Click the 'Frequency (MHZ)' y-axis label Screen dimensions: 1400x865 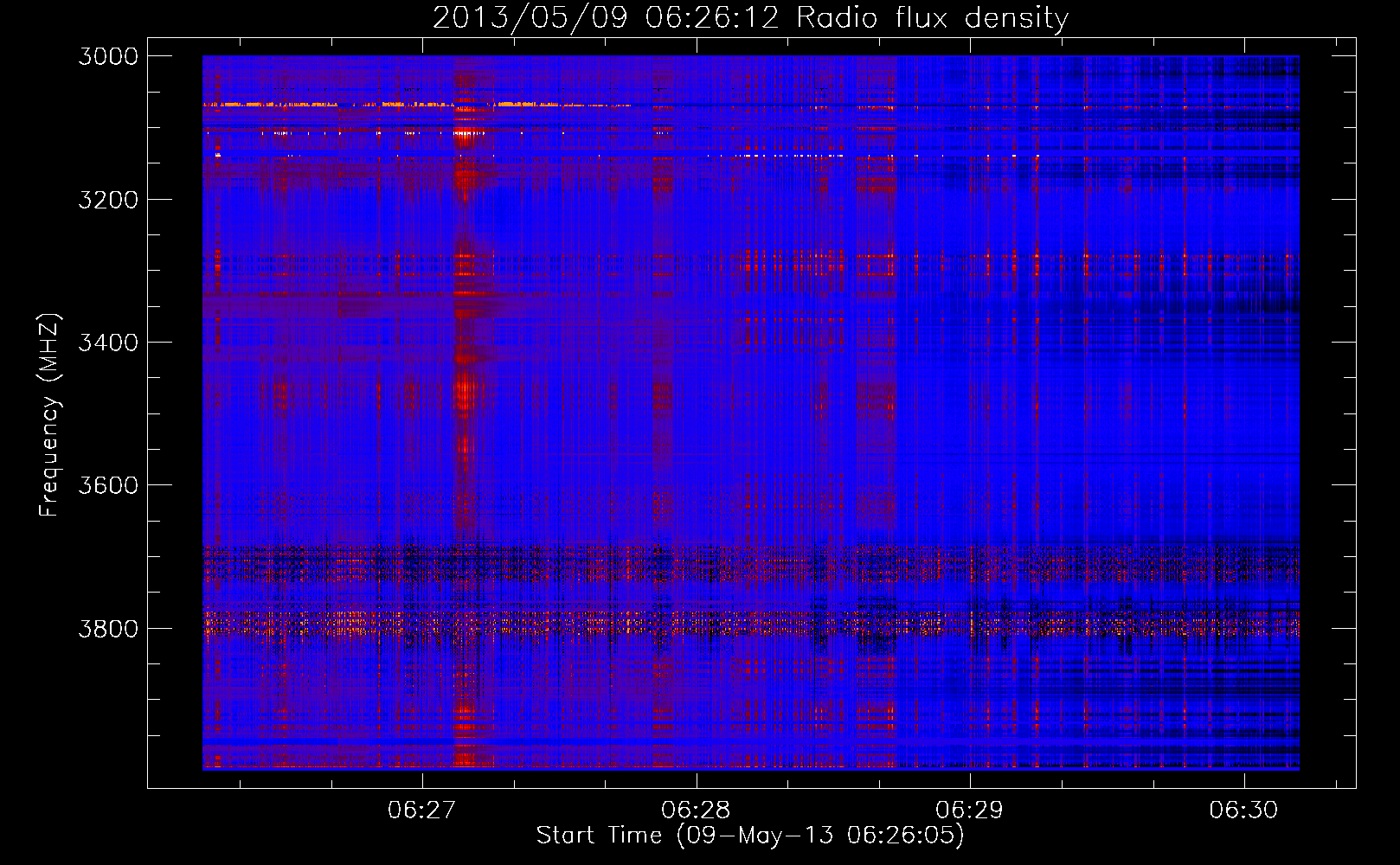pos(49,415)
